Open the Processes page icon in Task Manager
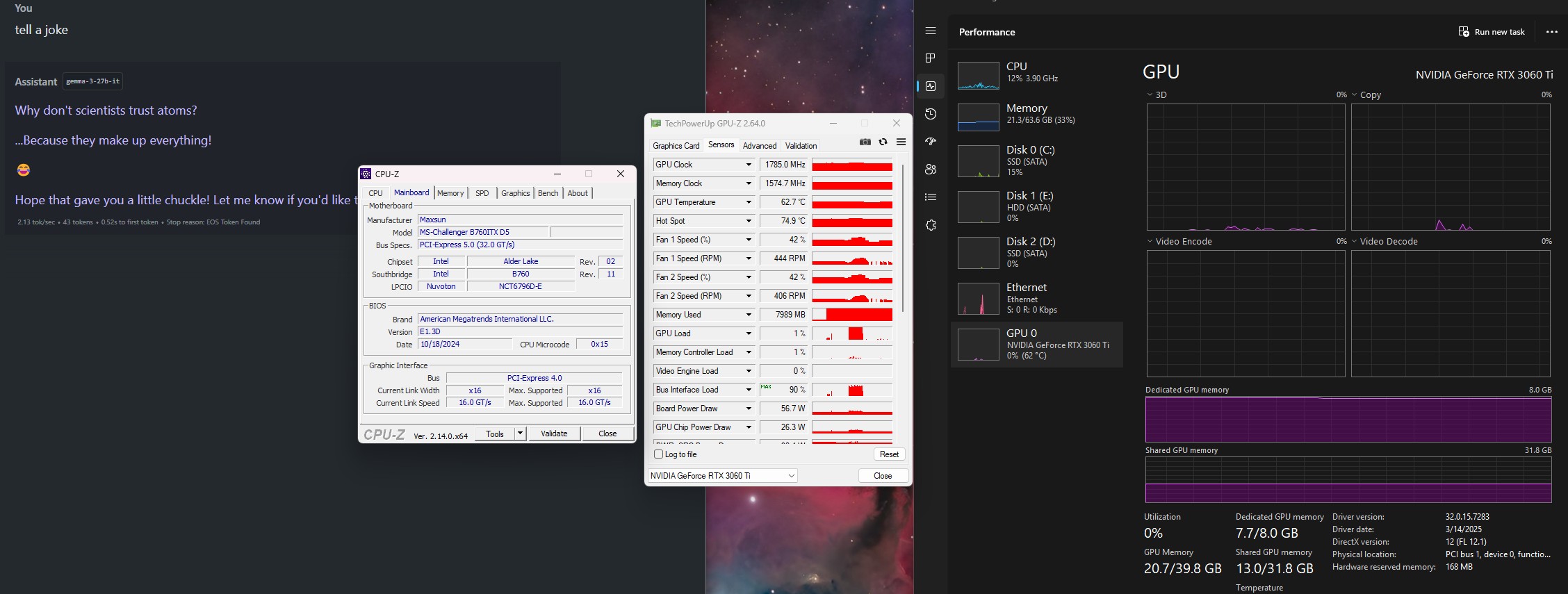This screenshot has height=594, width=1568. [931, 58]
